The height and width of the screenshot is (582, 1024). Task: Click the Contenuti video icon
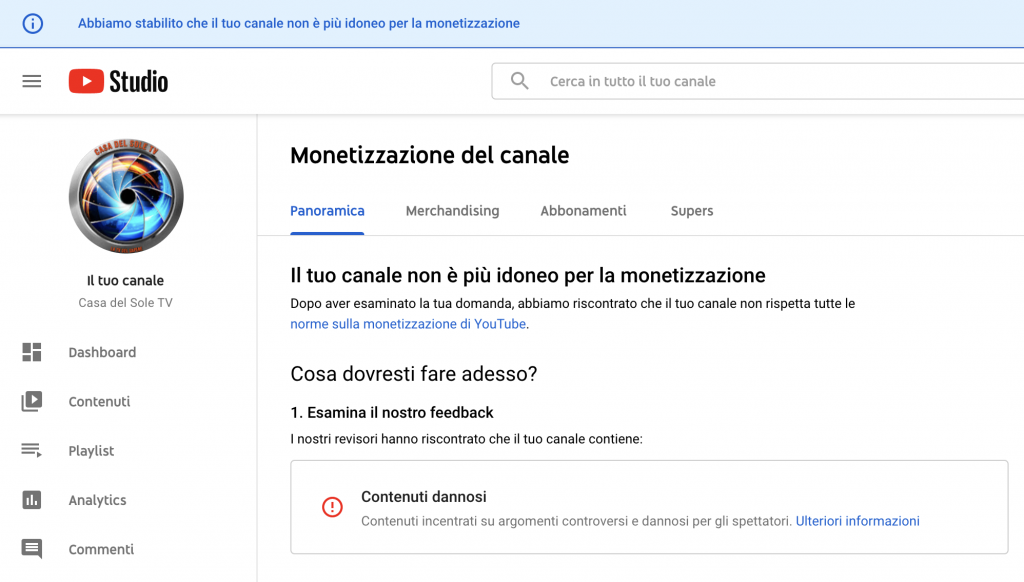click(32, 402)
